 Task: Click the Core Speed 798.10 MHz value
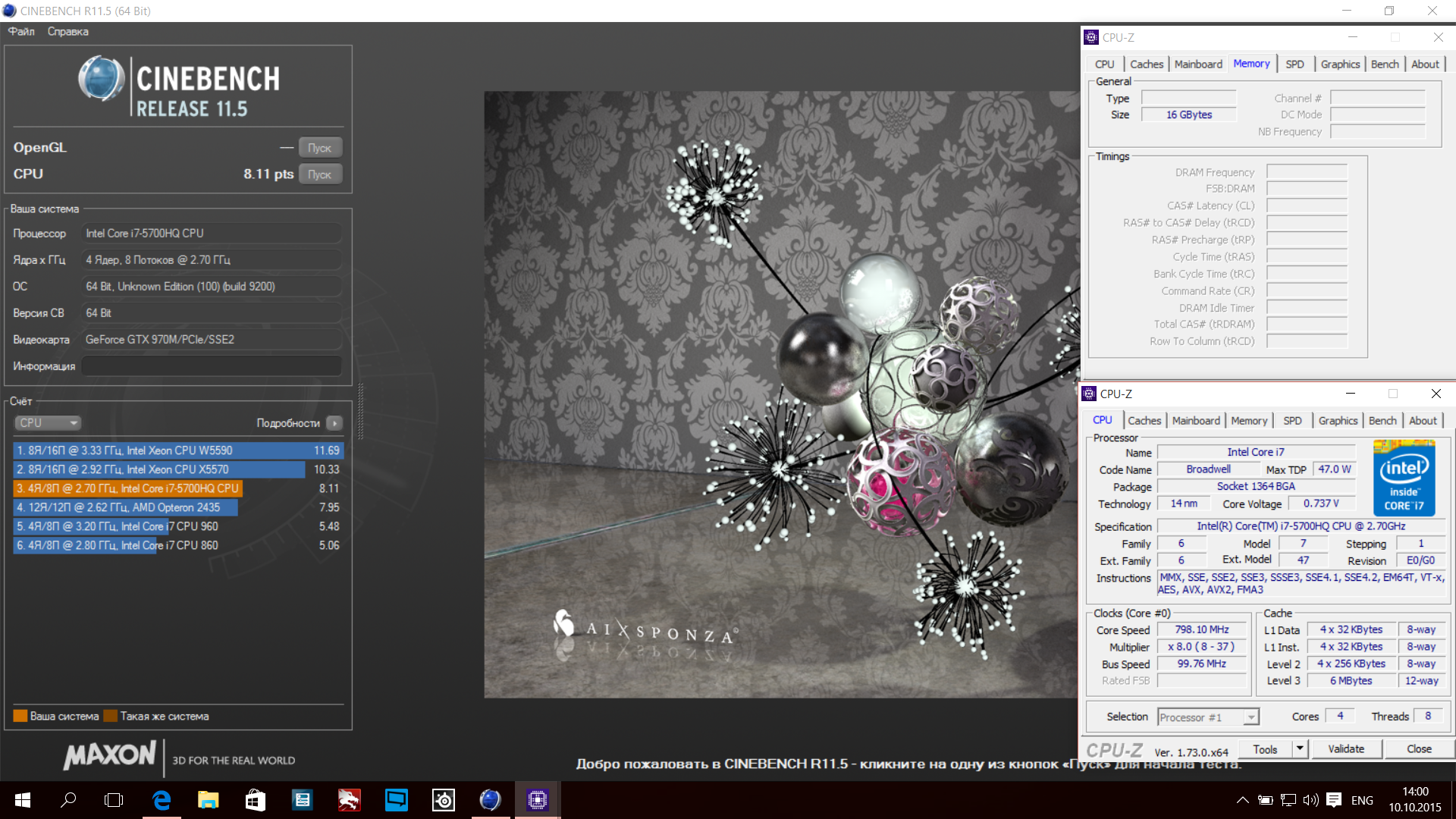(1202, 629)
